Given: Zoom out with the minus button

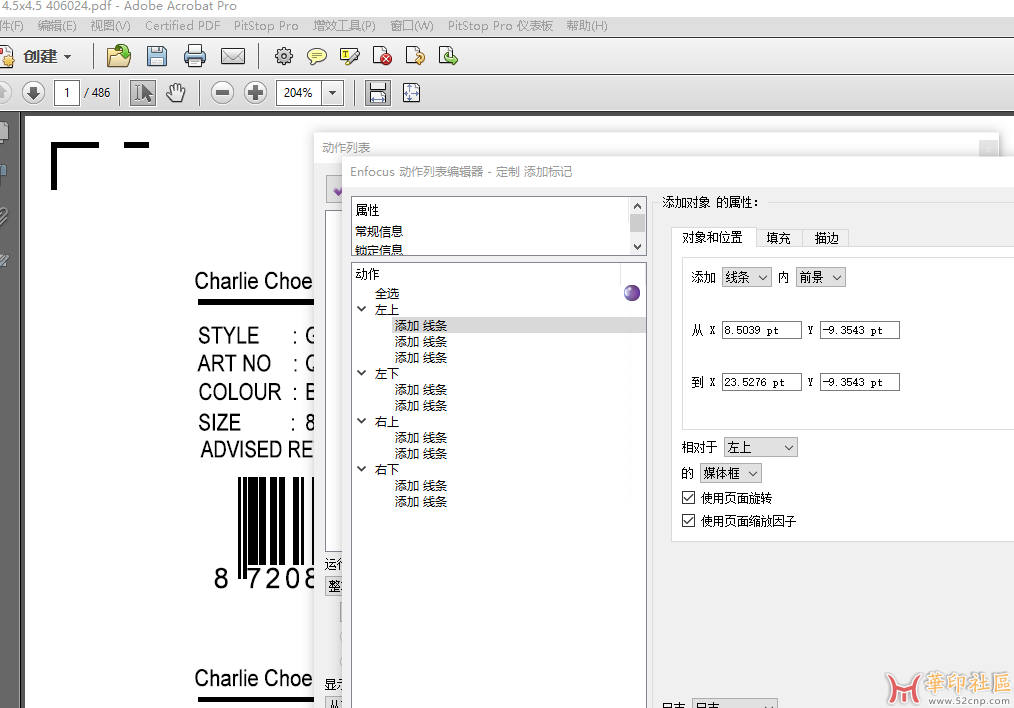Looking at the screenshot, I should [222, 92].
